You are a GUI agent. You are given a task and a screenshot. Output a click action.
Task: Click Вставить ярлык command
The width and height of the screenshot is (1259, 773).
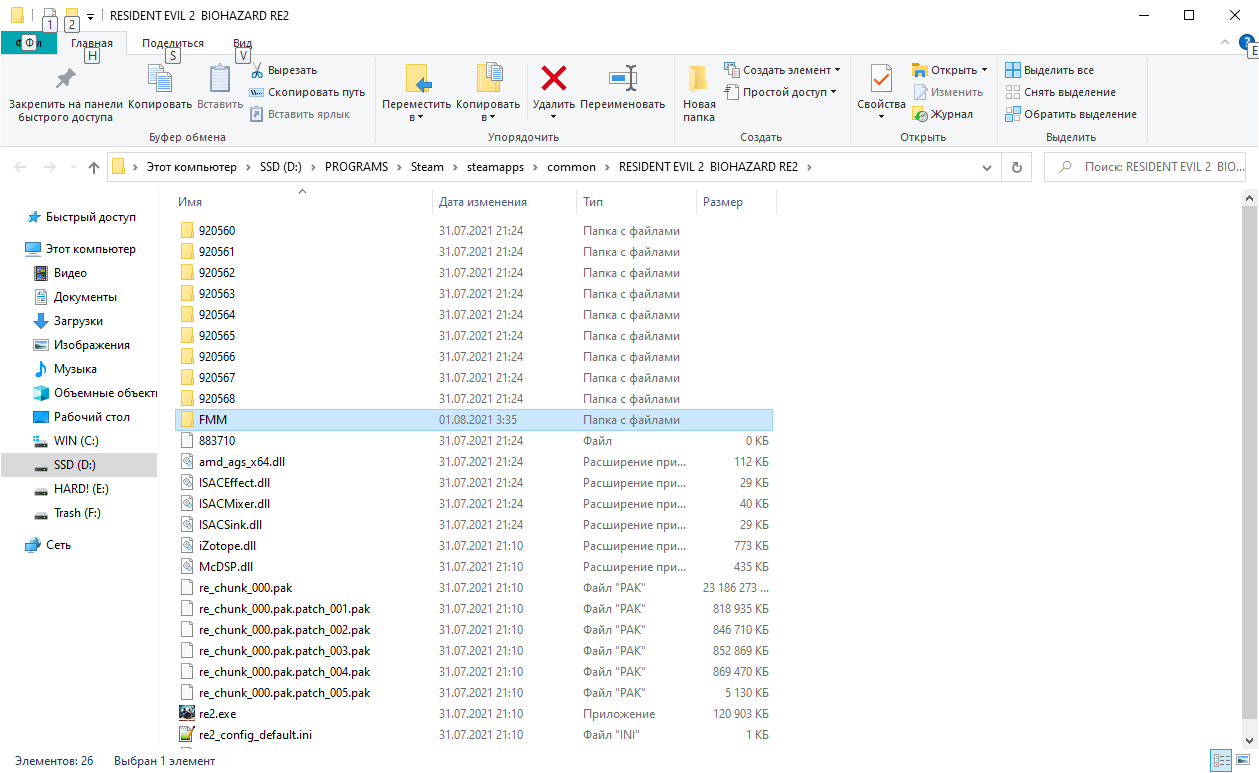(300, 114)
